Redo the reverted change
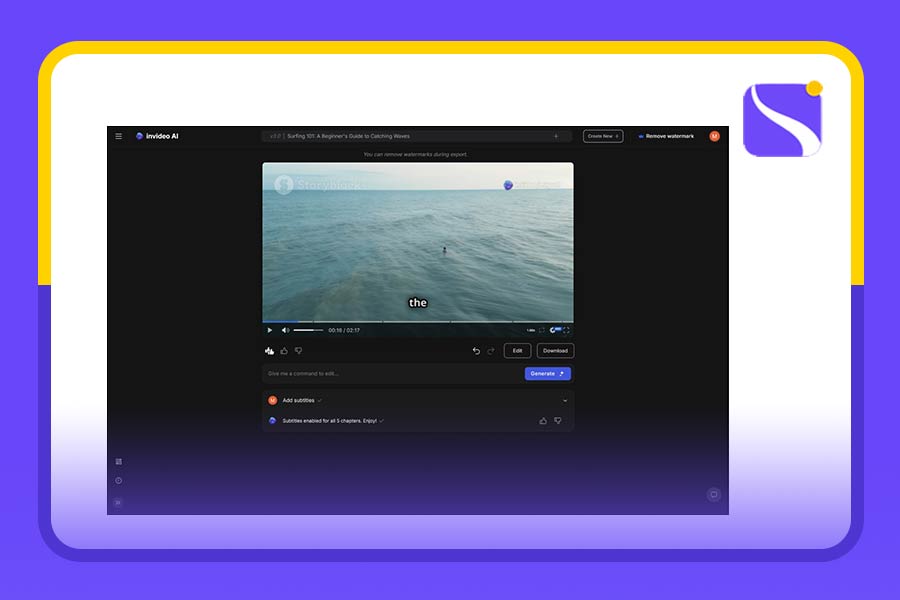Image resolution: width=900 pixels, height=600 pixels. tap(489, 351)
